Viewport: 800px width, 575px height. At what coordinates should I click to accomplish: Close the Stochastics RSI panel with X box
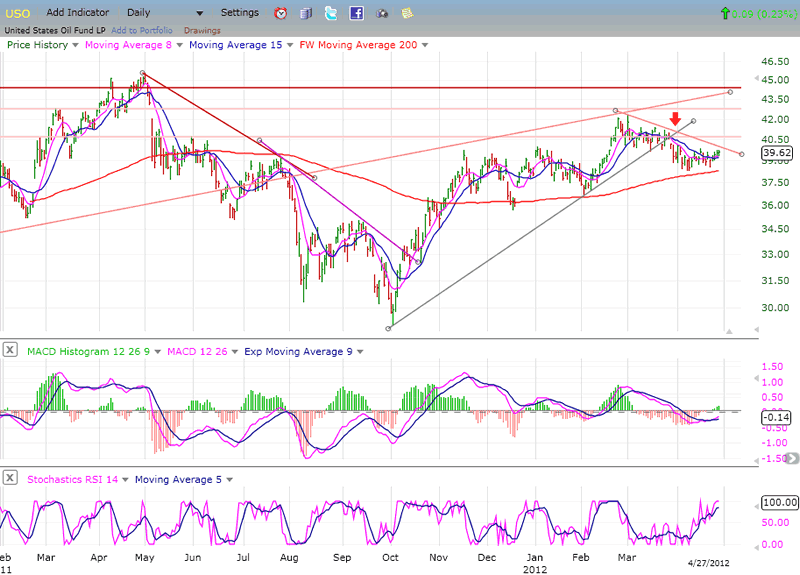click(9, 479)
